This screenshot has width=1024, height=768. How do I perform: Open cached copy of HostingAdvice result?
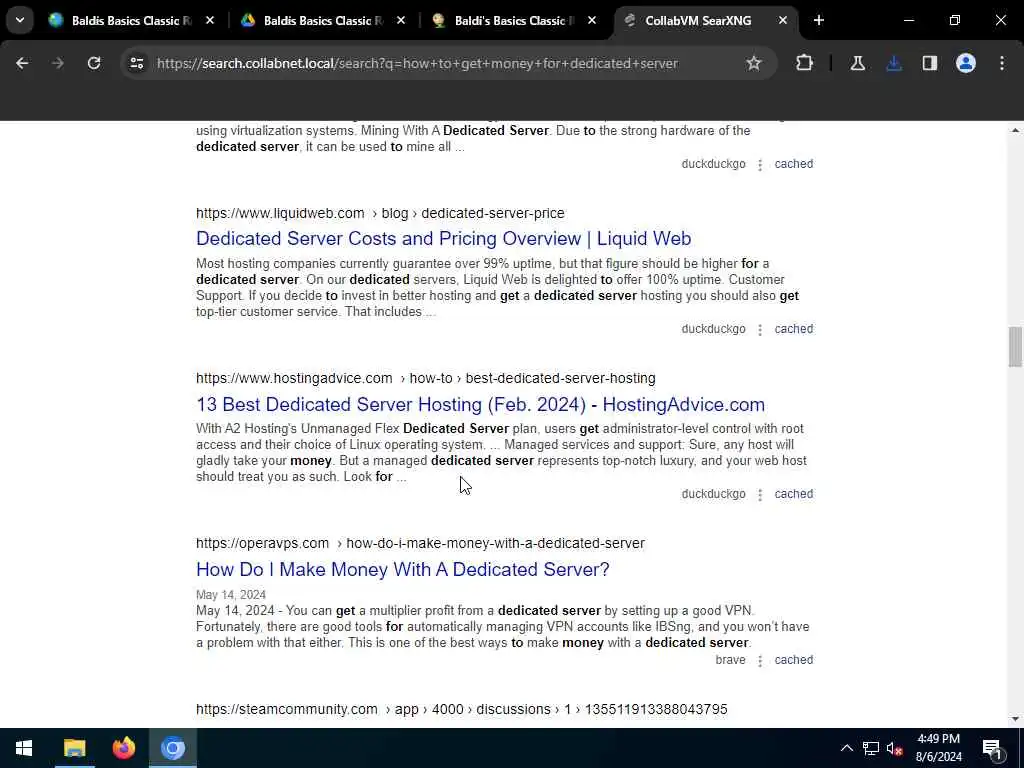click(793, 494)
